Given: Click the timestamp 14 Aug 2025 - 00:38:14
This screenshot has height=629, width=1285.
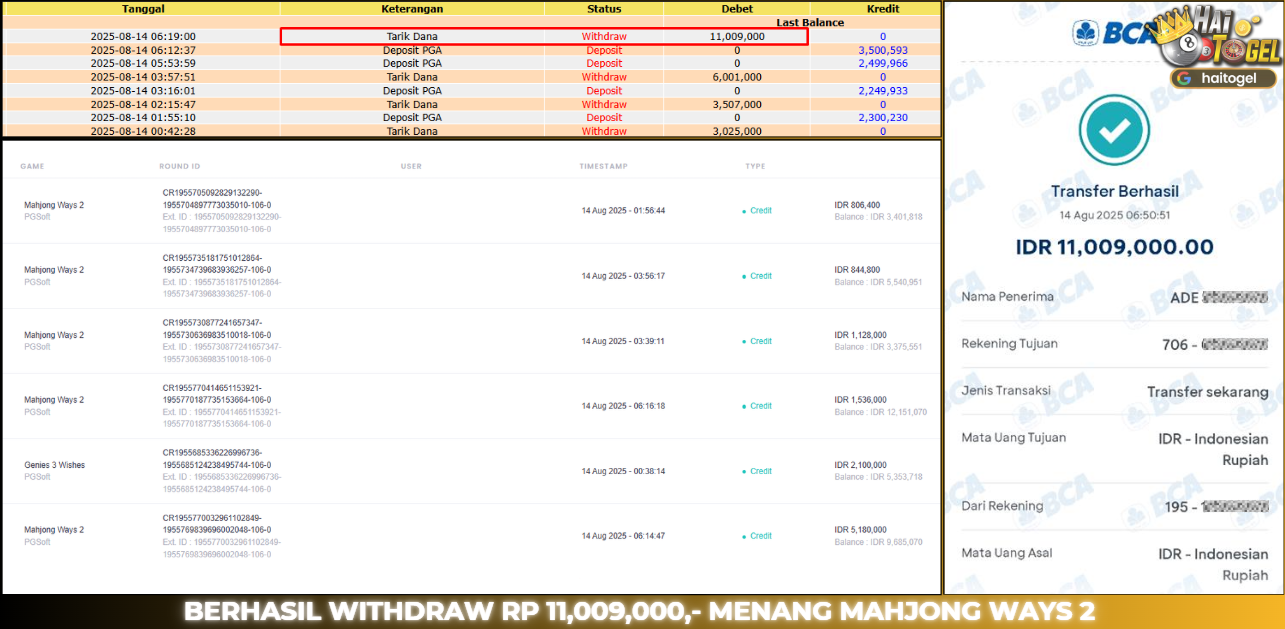Looking at the screenshot, I should pyautogui.click(x=623, y=471).
